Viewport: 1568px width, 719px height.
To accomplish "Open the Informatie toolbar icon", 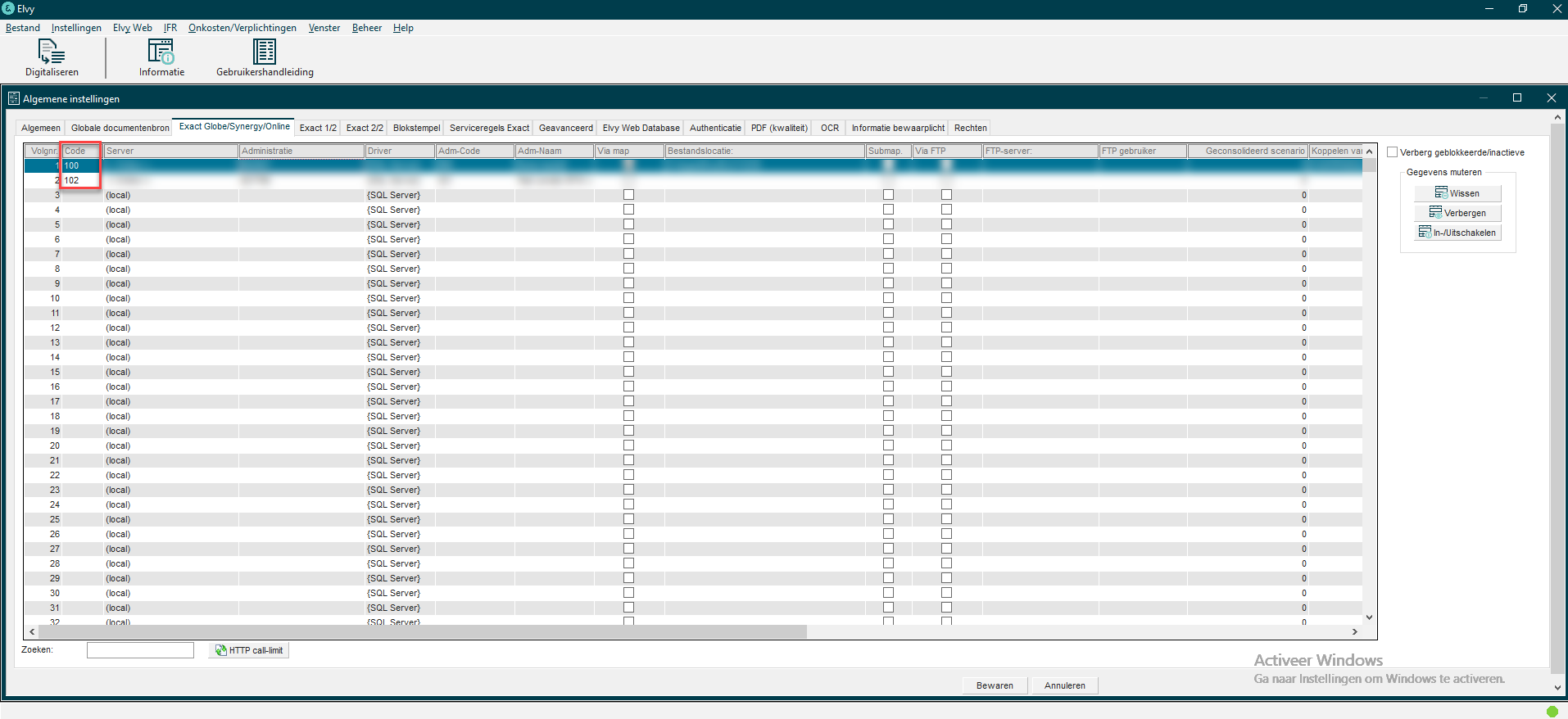I will coord(161,52).
